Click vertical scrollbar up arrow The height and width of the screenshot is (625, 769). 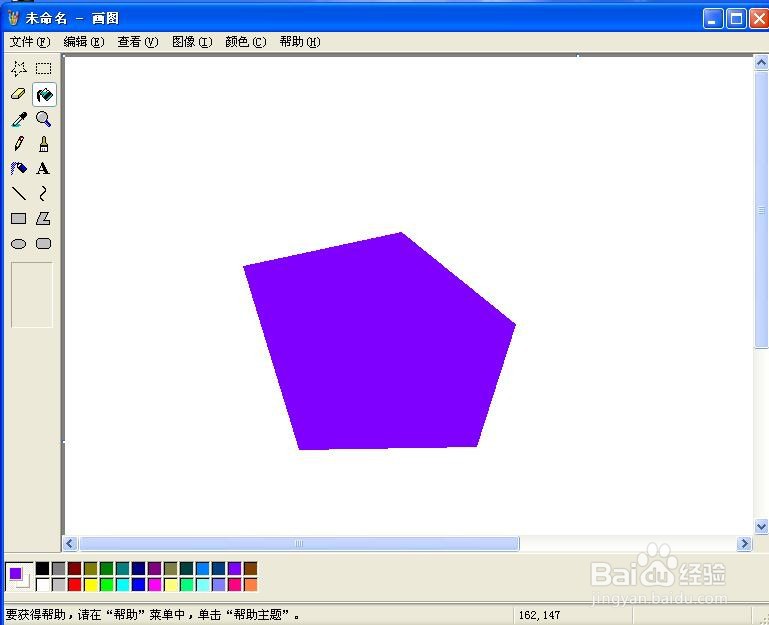pyautogui.click(x=761, y=62)
